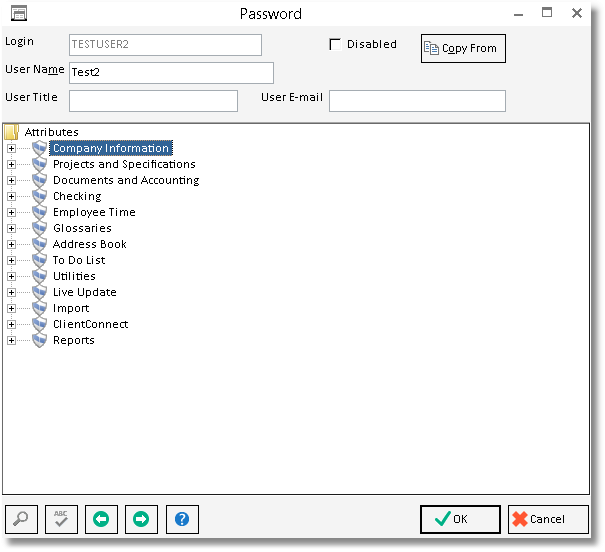Expand the Address Book node
Image resolution: width=605 pixels, height=552 pixels.
(11, 244)
